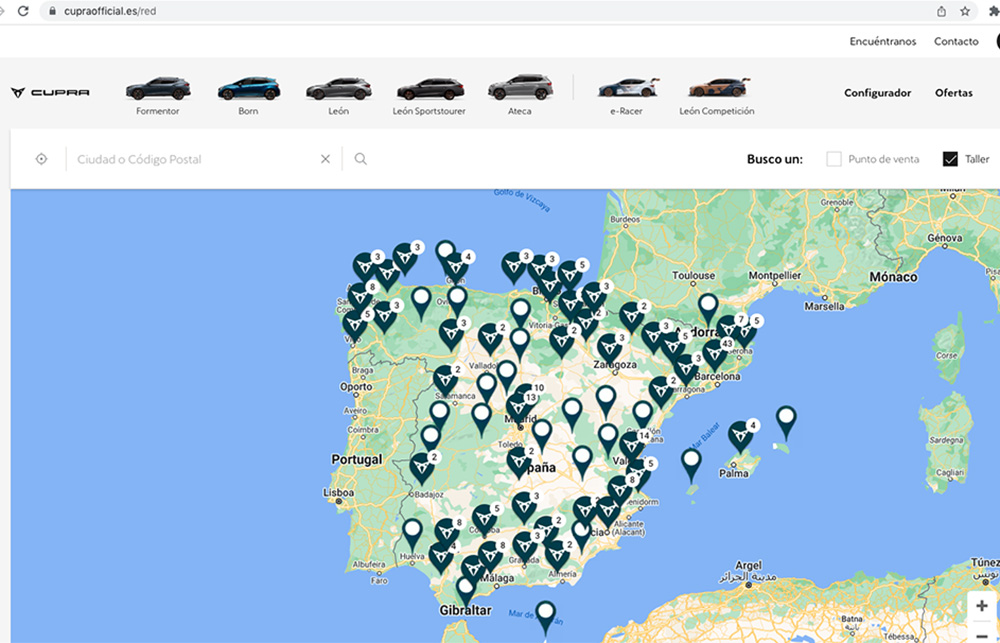Click the CUPRA logo
Viewport: 1000px width, 643px height.
(50, 90)
